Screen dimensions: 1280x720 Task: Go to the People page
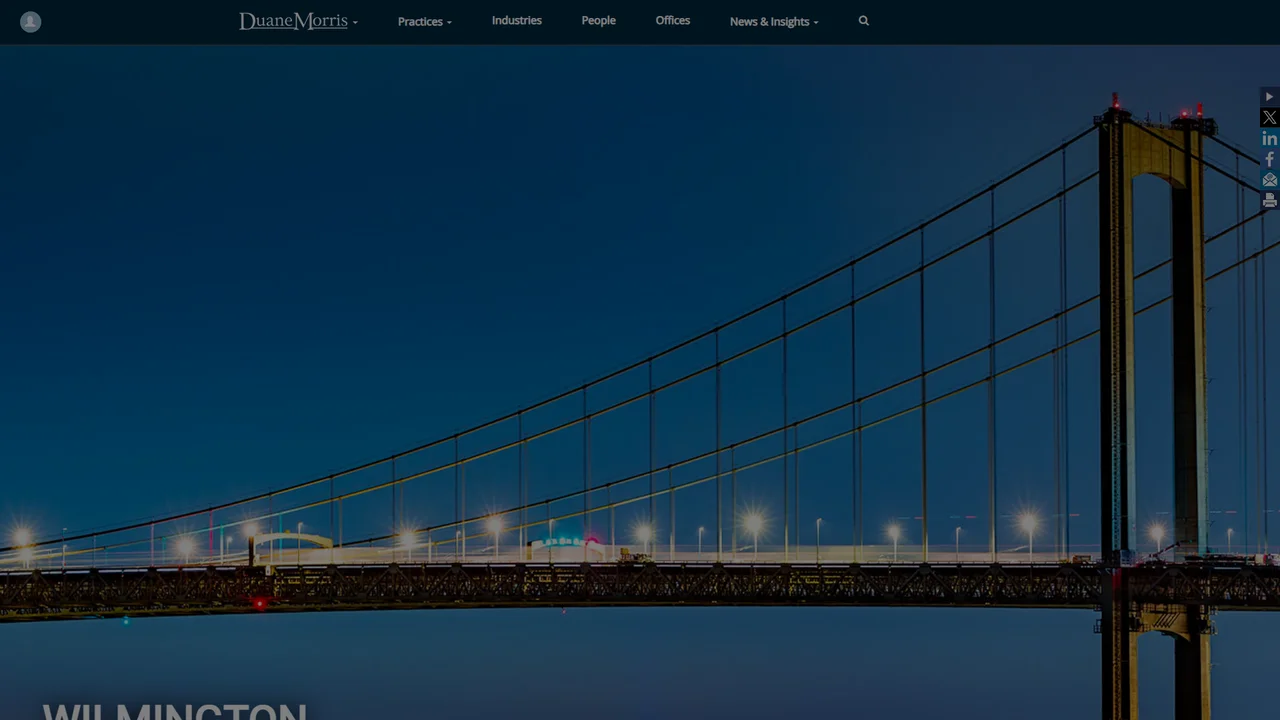[599, 20]
